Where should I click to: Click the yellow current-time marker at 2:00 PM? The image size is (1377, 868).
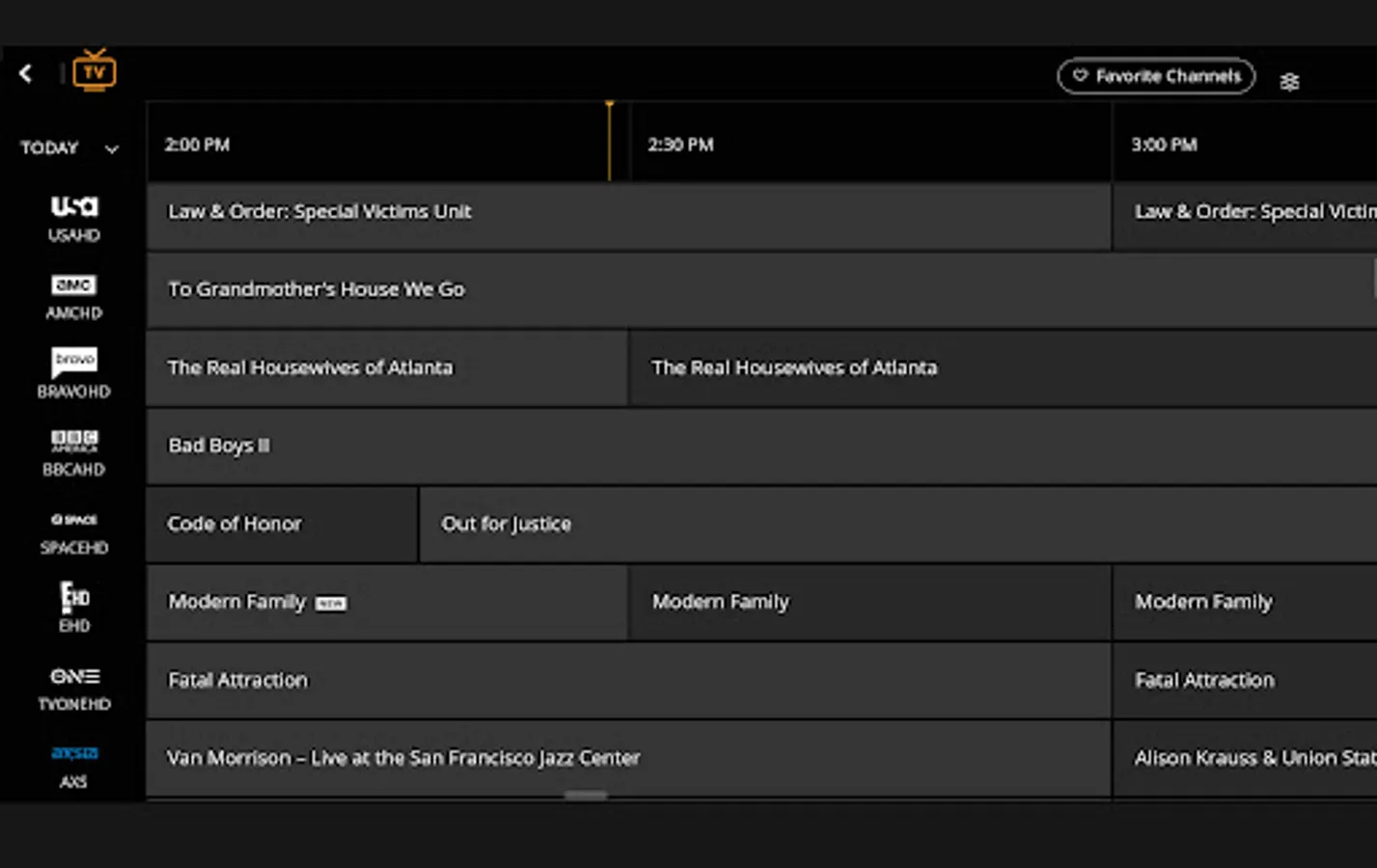tap(610, 142)
